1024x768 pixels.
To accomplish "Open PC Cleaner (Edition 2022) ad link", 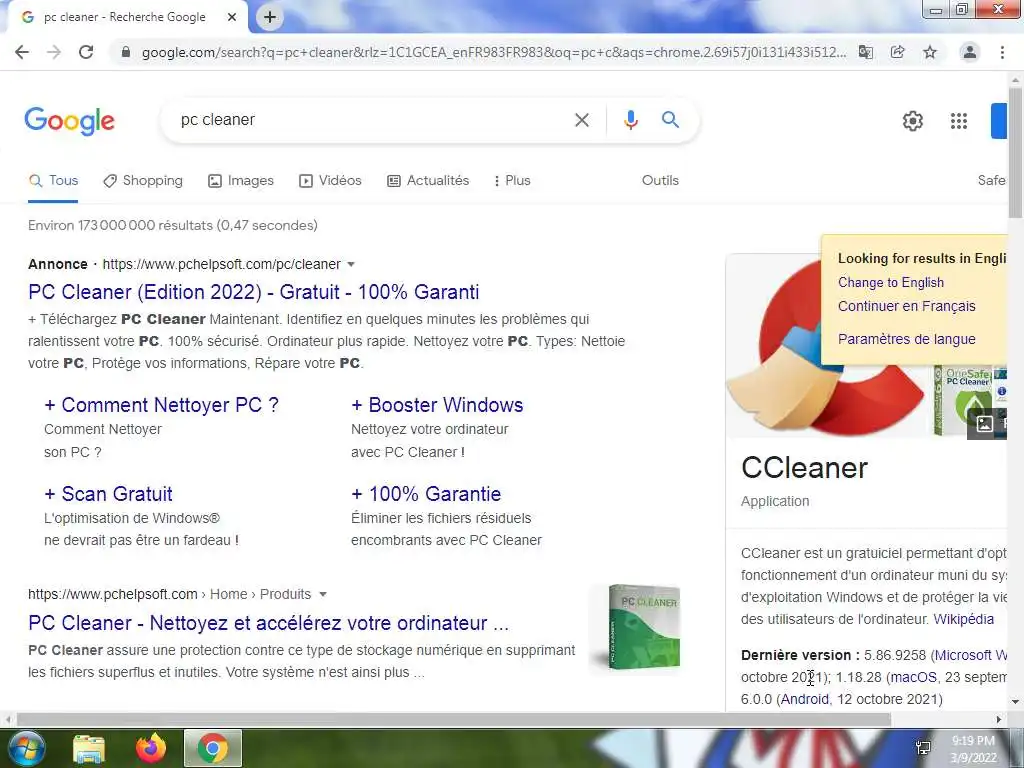I will [253, 292].
